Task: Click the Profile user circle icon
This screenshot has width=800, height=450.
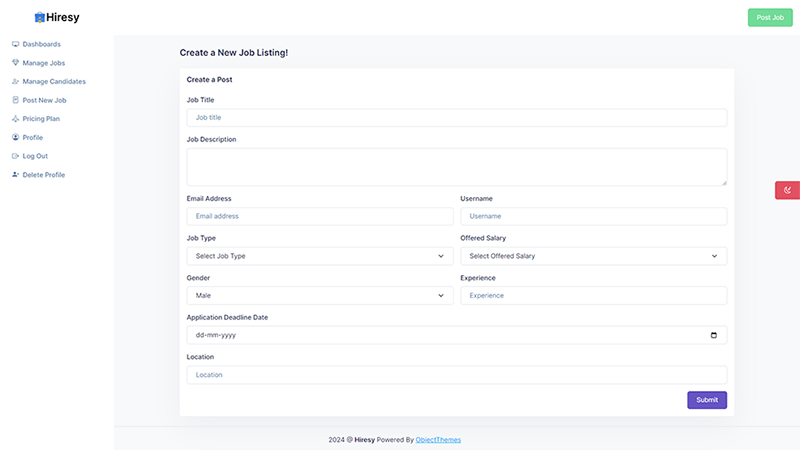Action: coord(15,137)
